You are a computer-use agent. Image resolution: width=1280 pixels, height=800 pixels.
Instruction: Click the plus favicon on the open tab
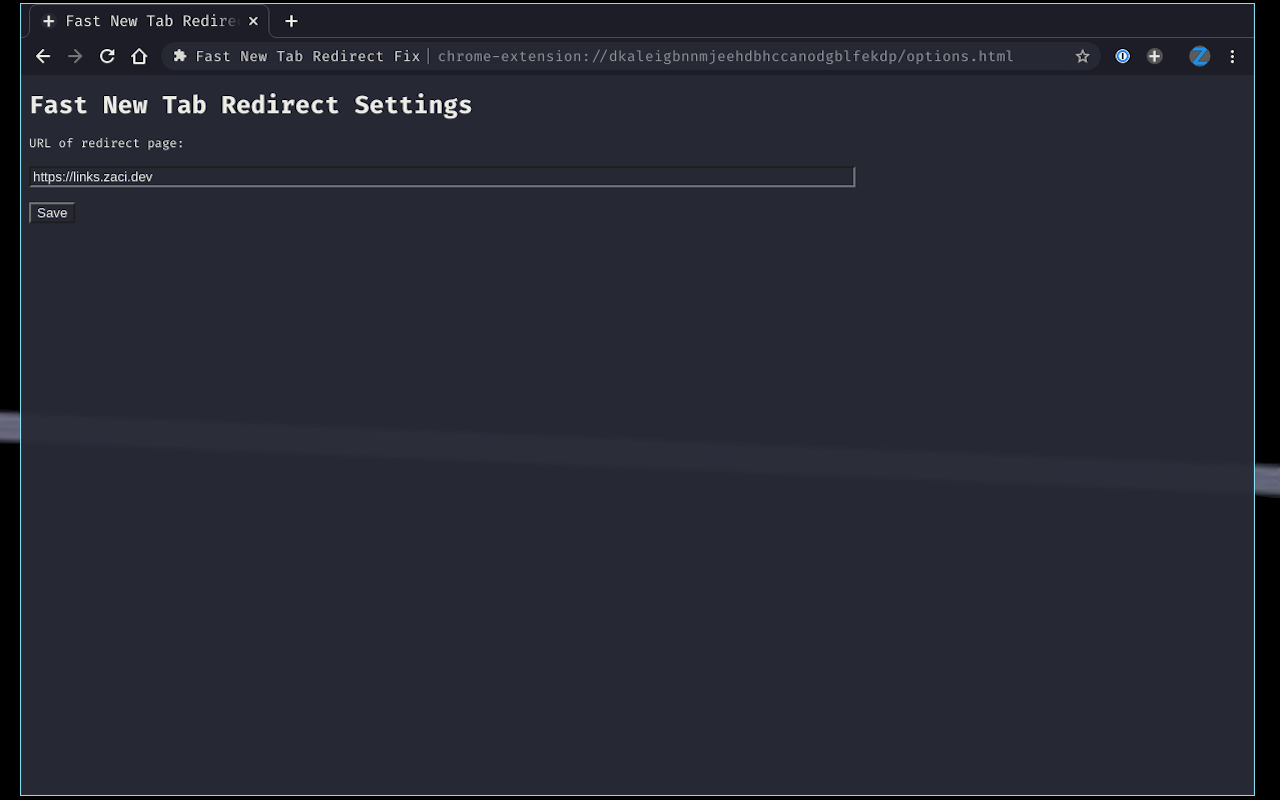pos(48,21)
